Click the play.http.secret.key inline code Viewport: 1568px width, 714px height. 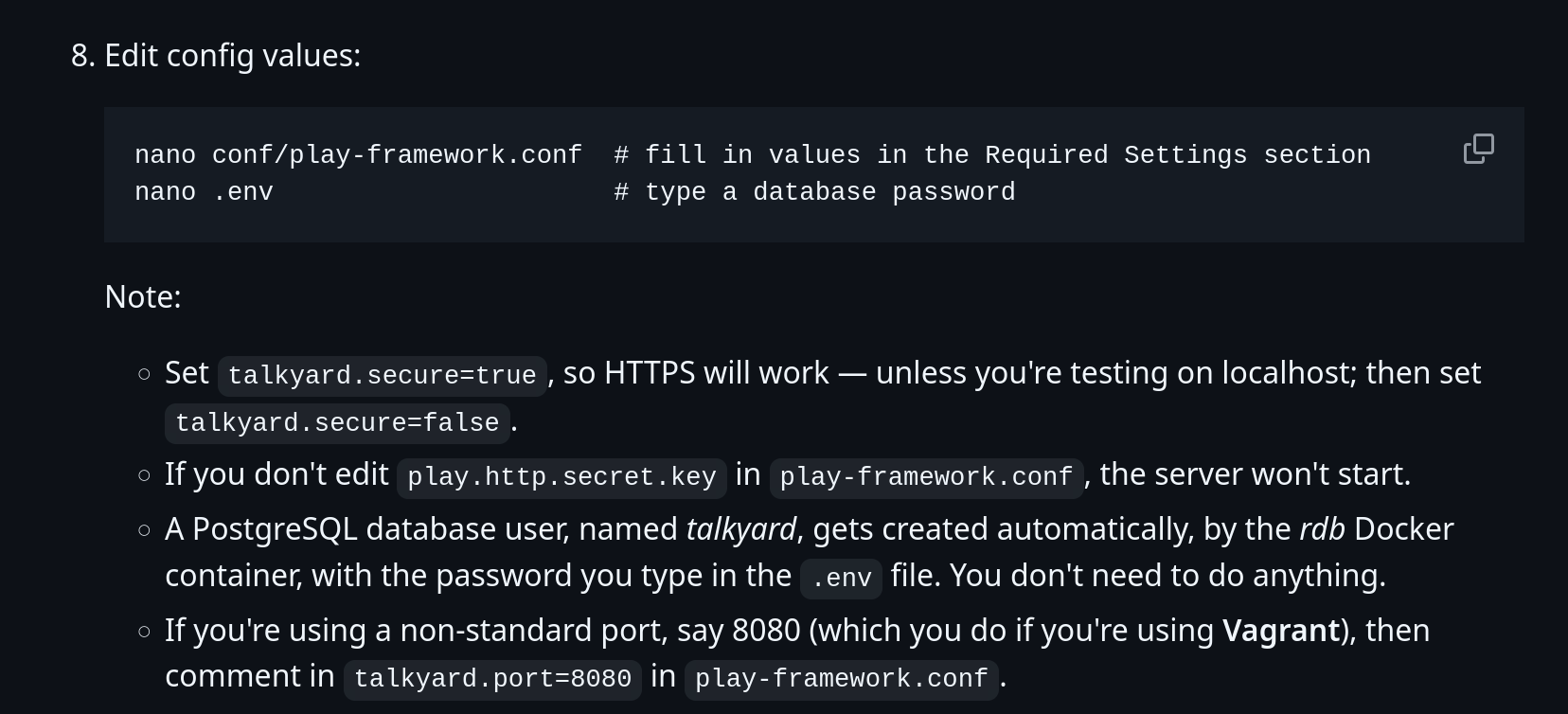pyautogui.click(x=561, y=477)
